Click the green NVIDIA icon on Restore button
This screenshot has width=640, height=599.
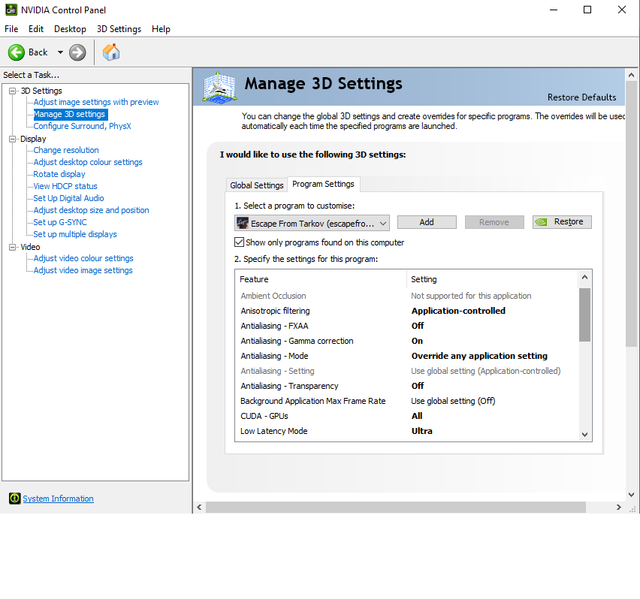point(541,222)
